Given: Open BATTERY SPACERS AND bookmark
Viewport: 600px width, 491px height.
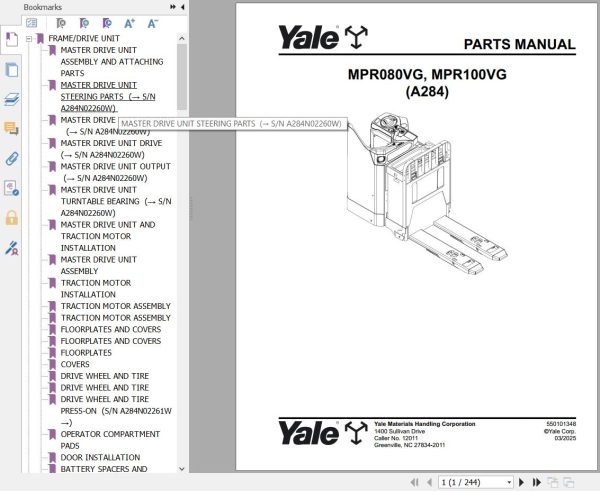Looking at the screenshot, I should point(104,469).
